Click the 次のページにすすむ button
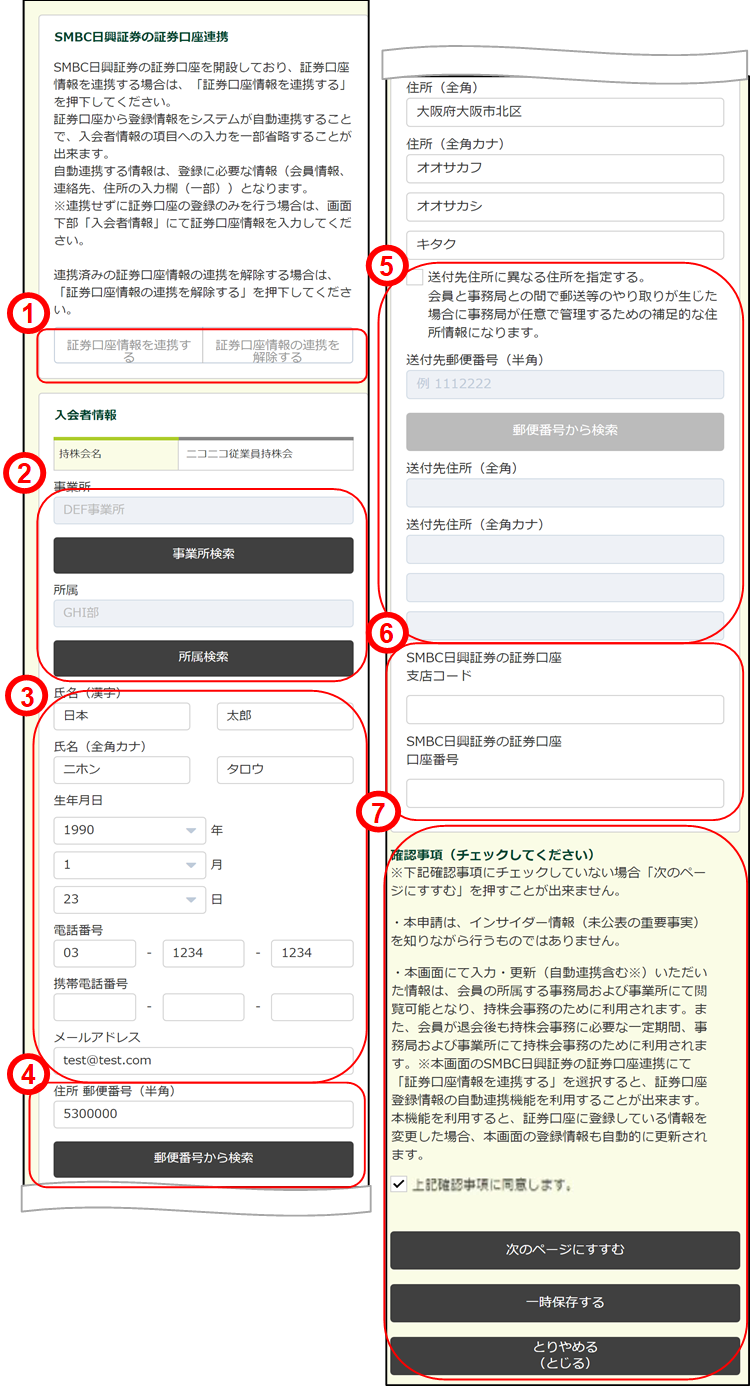Viewport: 750px width, 1386px height. tap(565, 1250)
